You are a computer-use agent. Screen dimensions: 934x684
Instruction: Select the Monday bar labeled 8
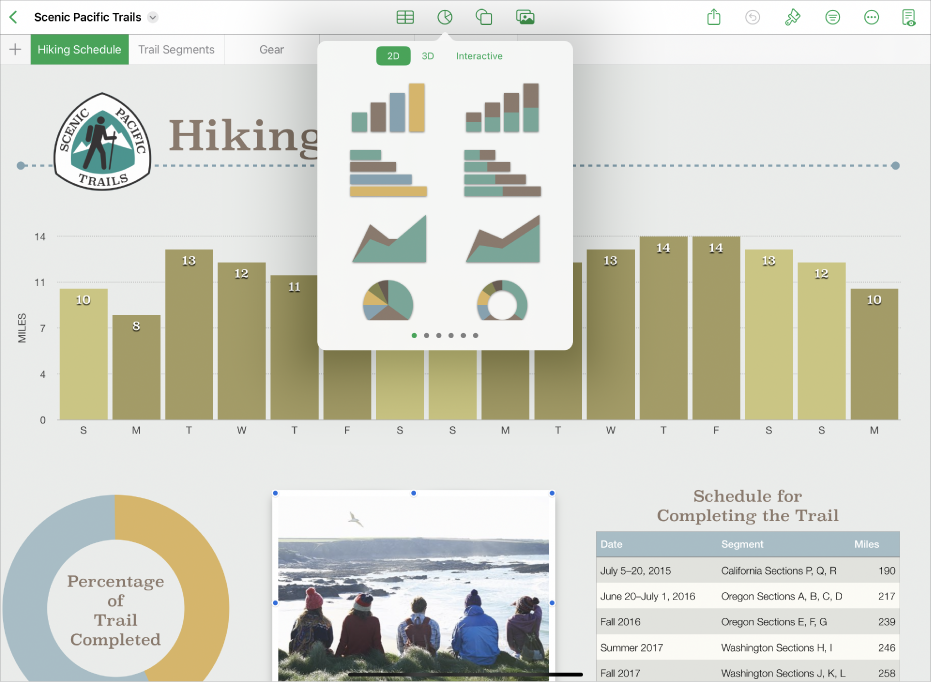[x=136, y=368]
